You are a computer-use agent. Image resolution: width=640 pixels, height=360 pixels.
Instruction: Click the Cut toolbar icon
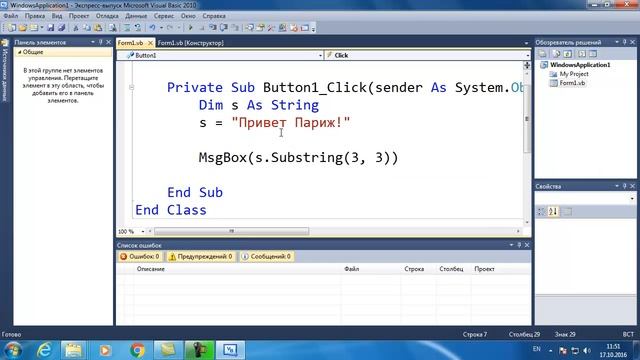pos(76,28)
